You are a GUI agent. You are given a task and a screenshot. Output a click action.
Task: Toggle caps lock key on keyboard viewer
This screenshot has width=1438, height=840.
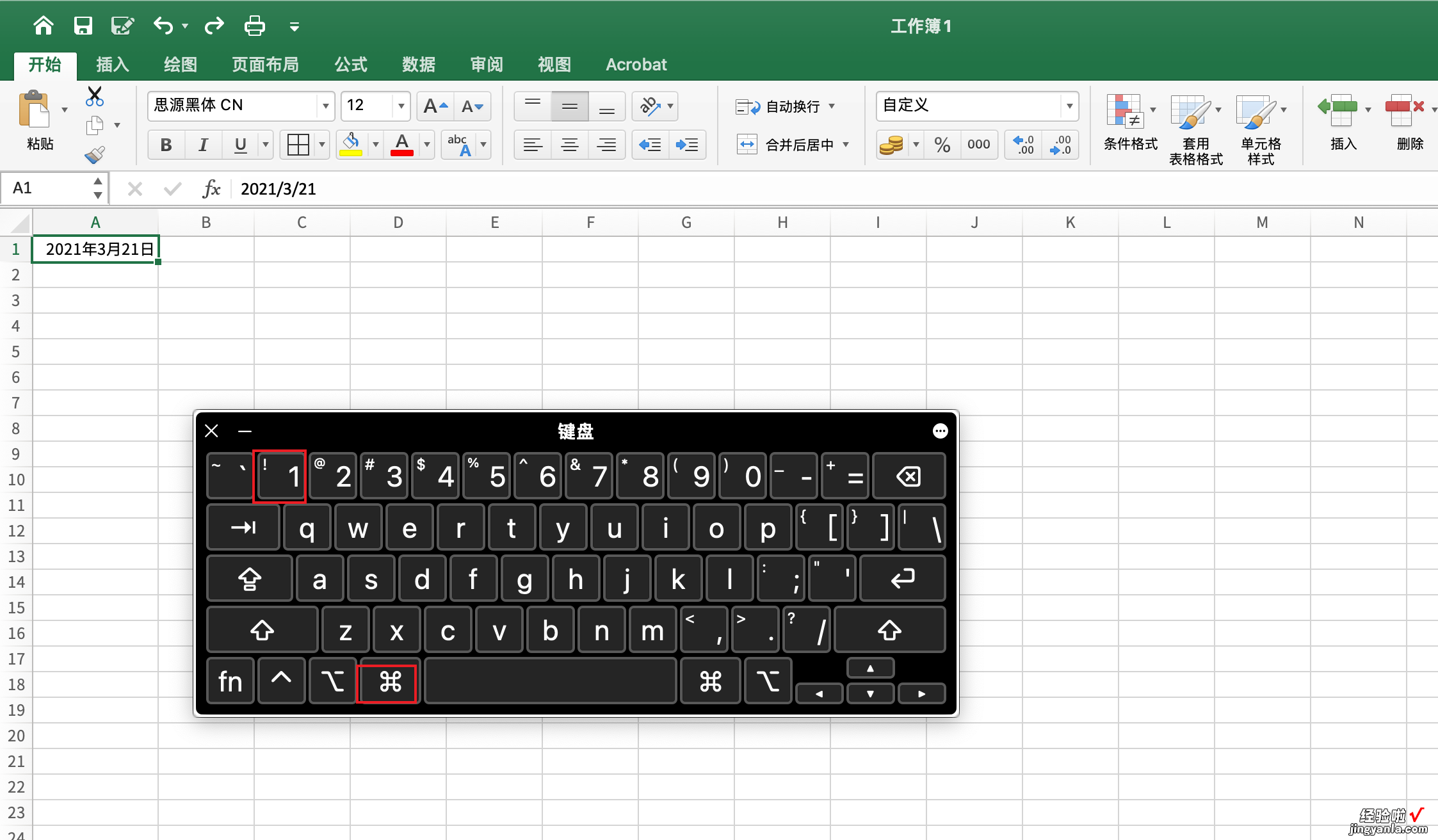[250, 579]
